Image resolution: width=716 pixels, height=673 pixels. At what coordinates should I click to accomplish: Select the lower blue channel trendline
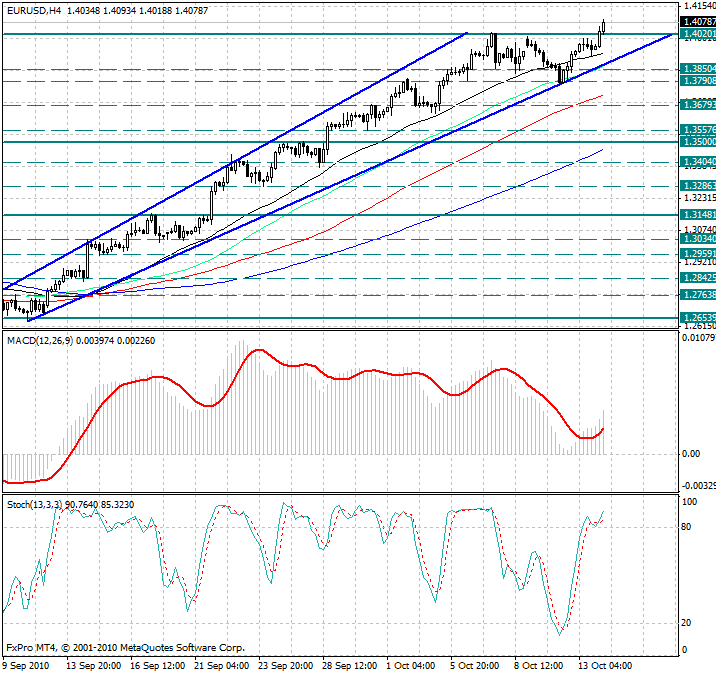(350, 178)
